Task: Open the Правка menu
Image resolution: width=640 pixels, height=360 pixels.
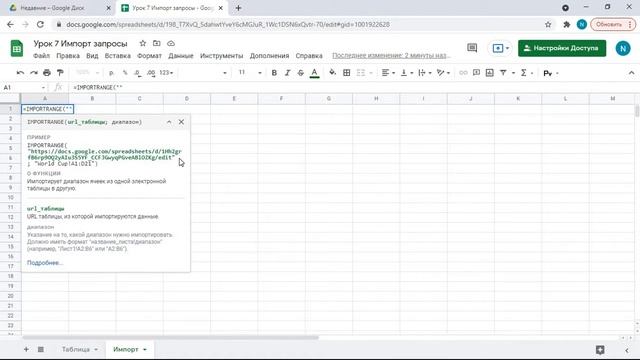Action: 68,56
